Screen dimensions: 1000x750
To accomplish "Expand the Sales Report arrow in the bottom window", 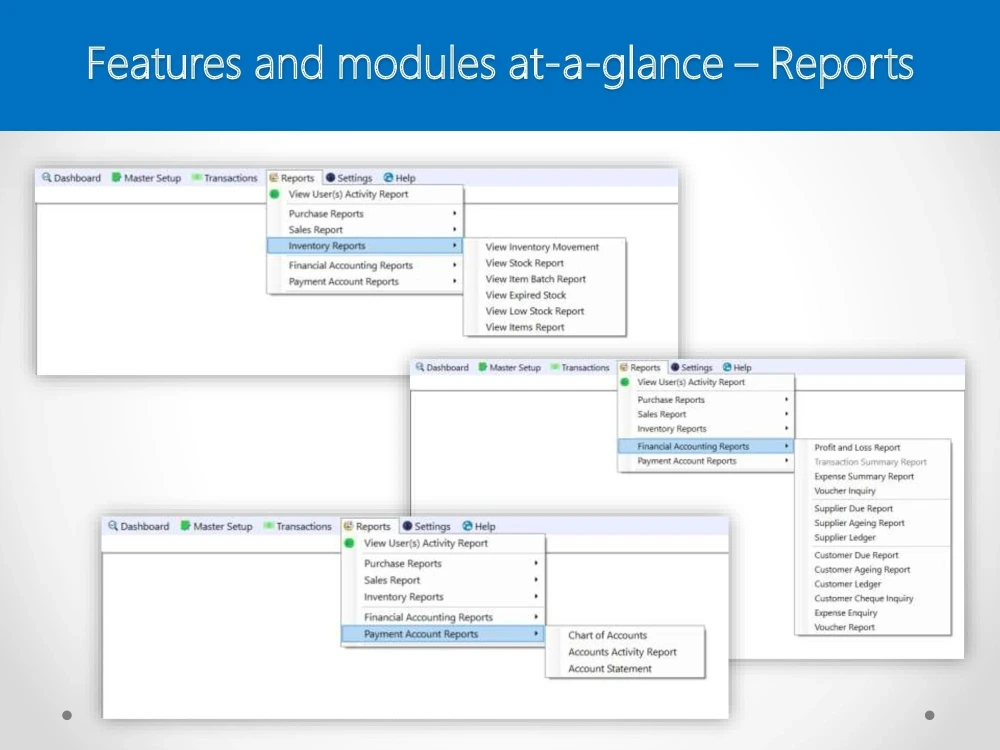I will 536,580.
